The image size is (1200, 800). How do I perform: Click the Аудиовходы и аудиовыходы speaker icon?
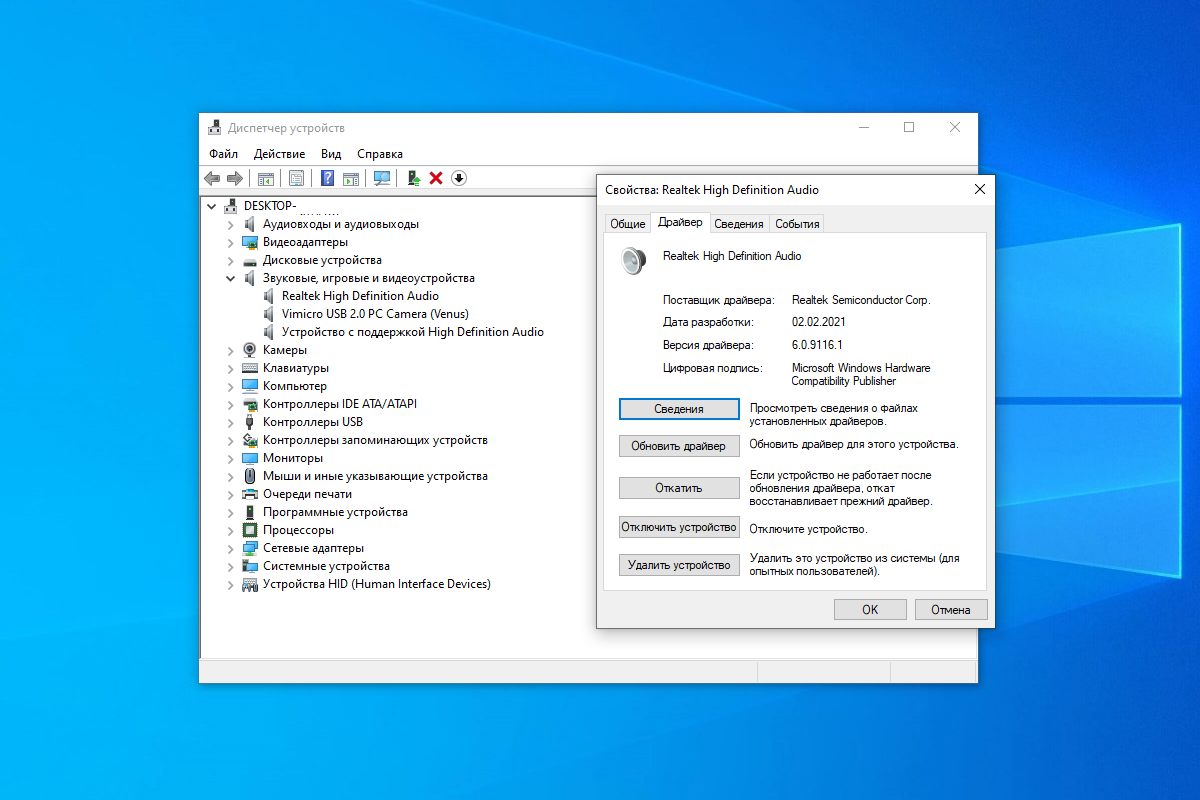click(250, 224)
